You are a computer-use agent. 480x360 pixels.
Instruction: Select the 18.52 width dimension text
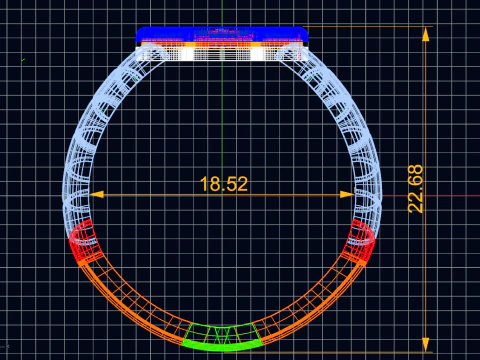point(224,184)
